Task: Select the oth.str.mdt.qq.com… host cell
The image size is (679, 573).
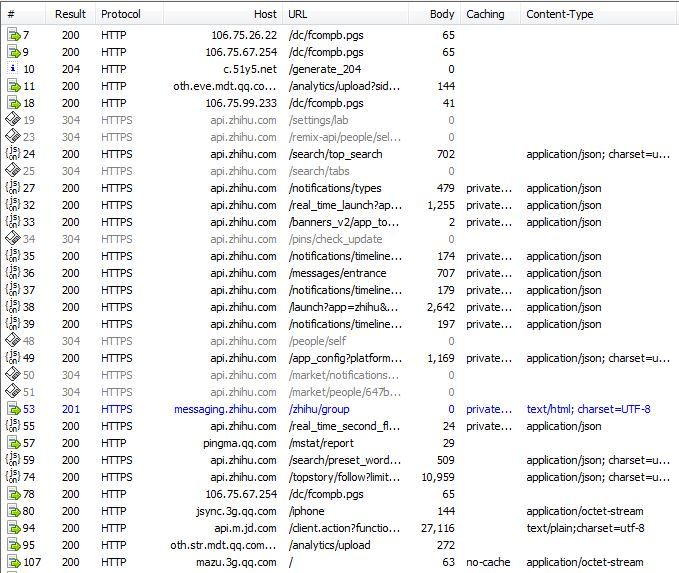Action: (x=223, y=545)
